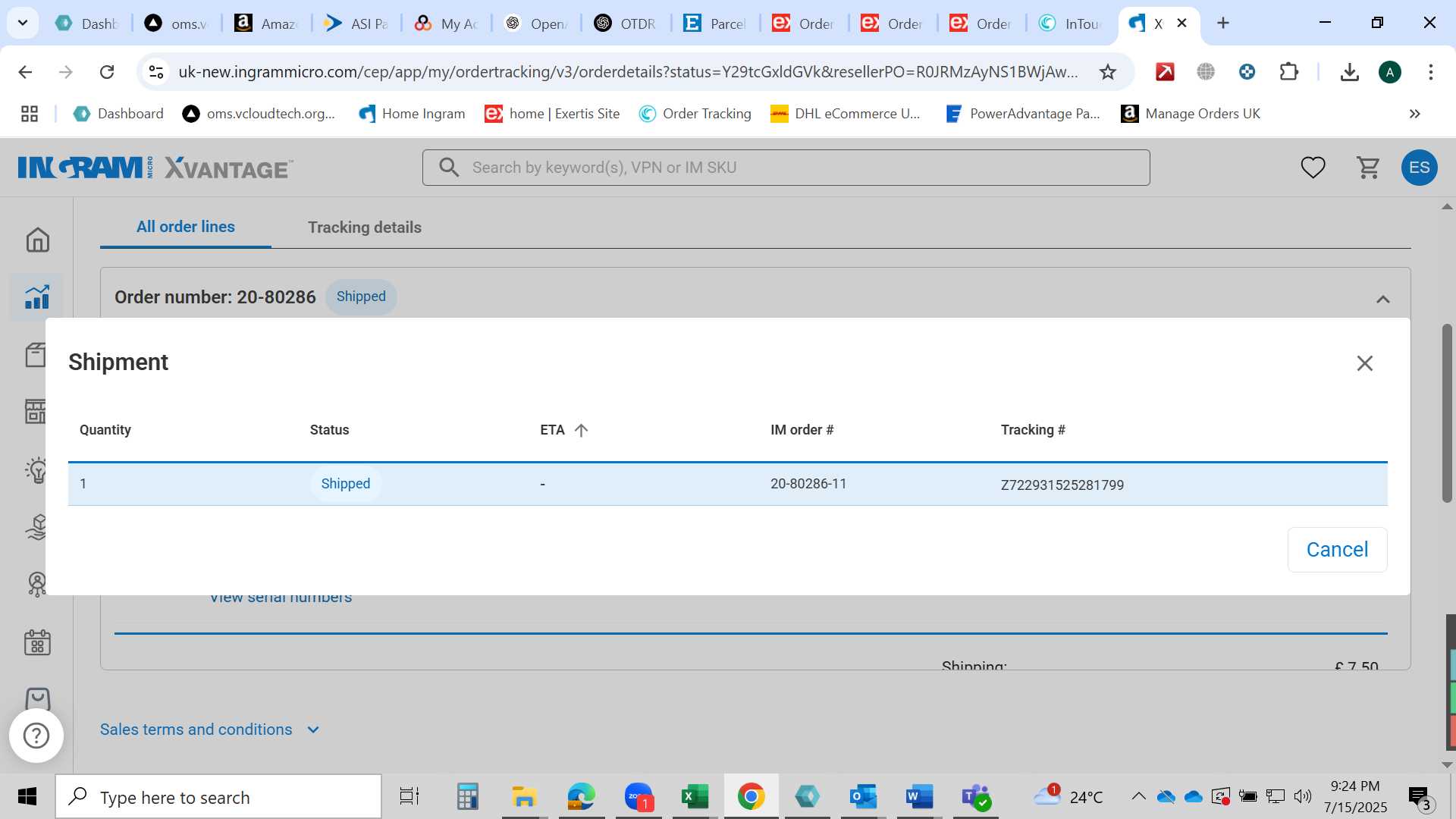Click the IM order # column header
1456x819 pixels.
click(x=802, y=430)
